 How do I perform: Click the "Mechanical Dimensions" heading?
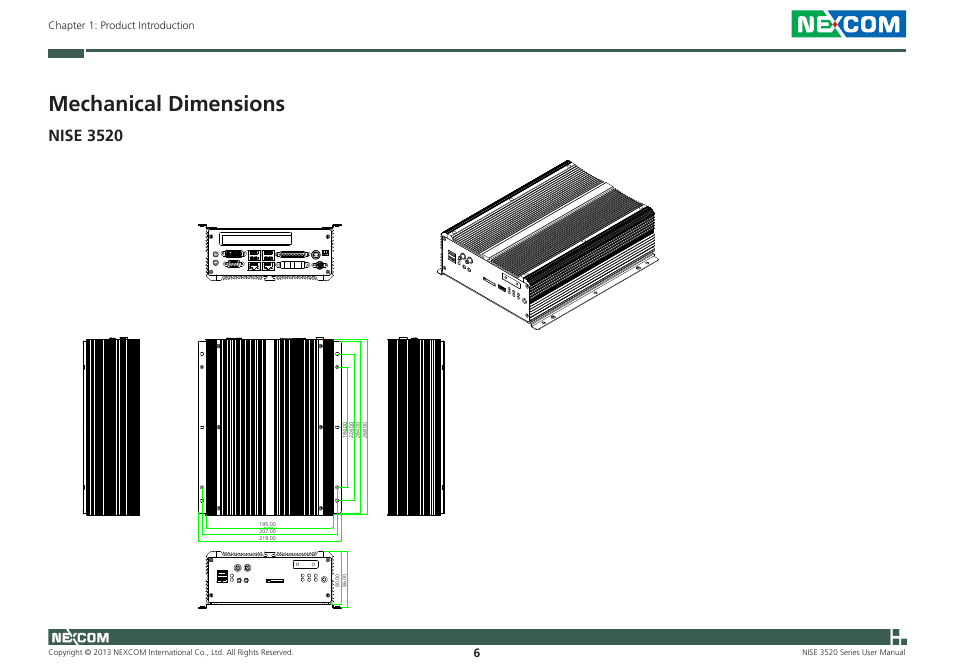coord(166,103)
